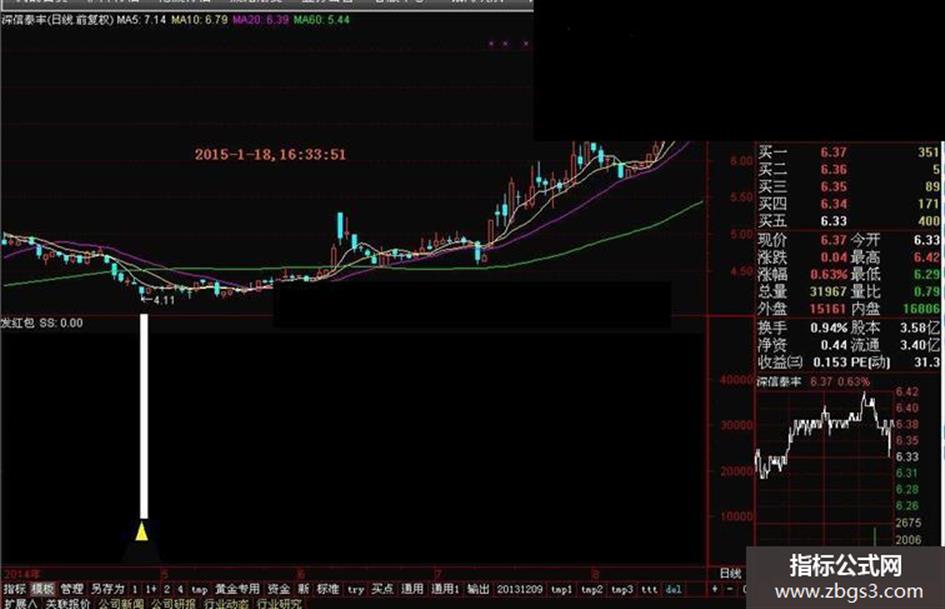
Task: Open the try template tab
Action: pos(356,590)
